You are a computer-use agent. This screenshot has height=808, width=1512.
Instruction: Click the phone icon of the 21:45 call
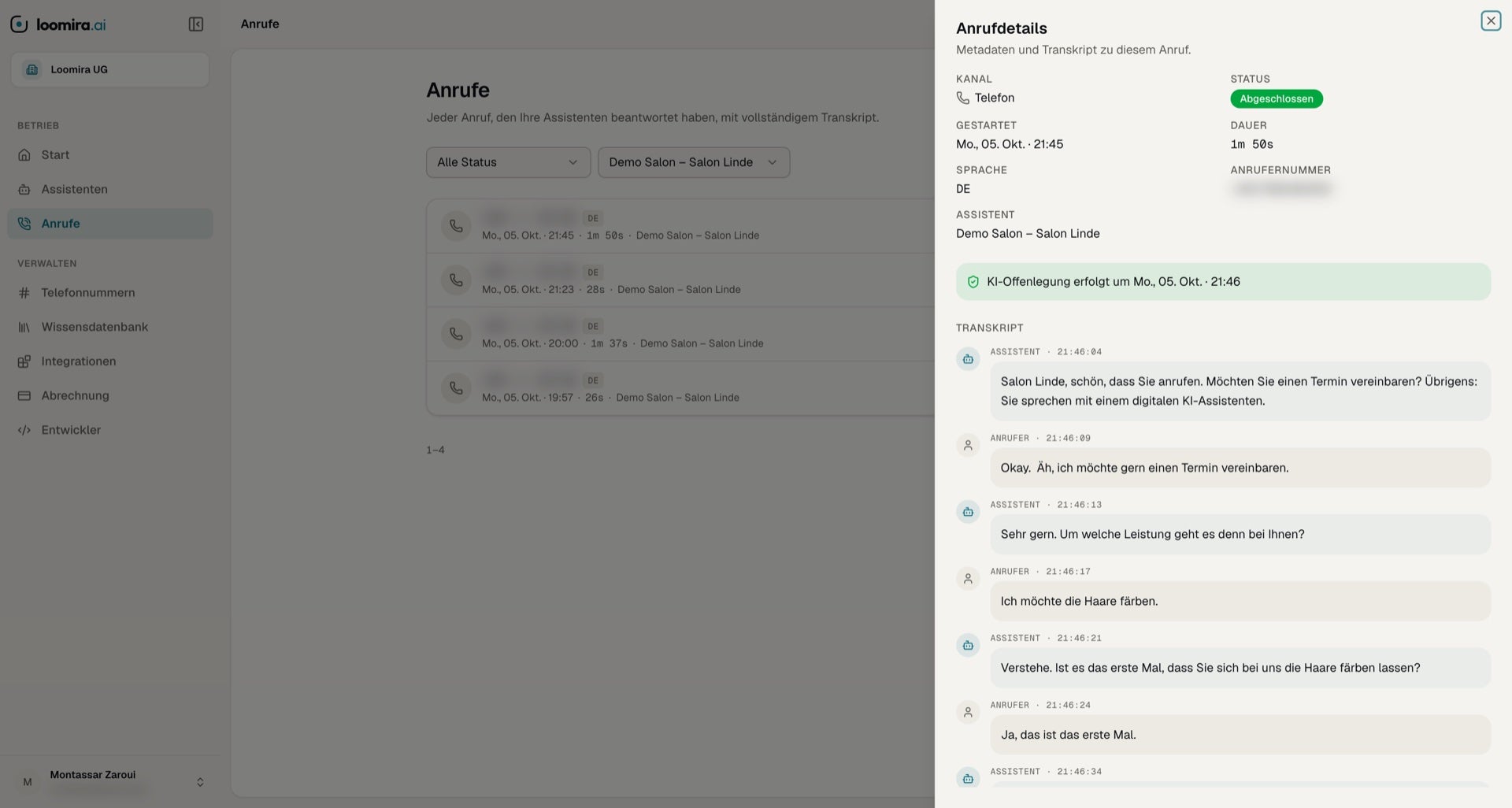(x=456, y=226)
